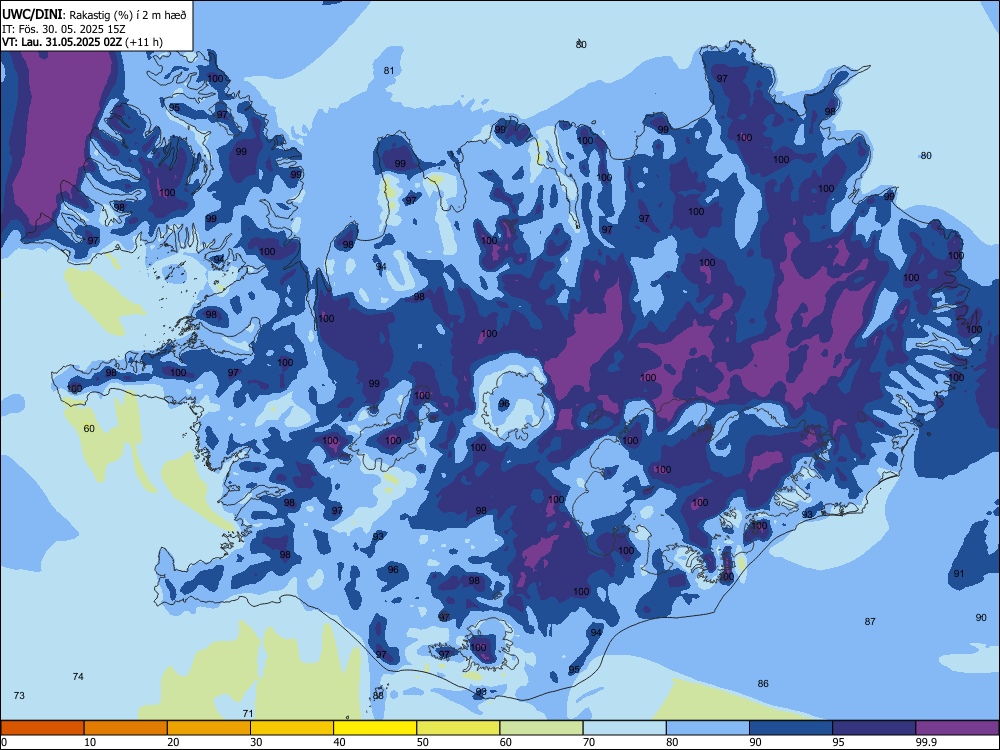Pick the pale yellow 50–60 legend swatch

458,728
